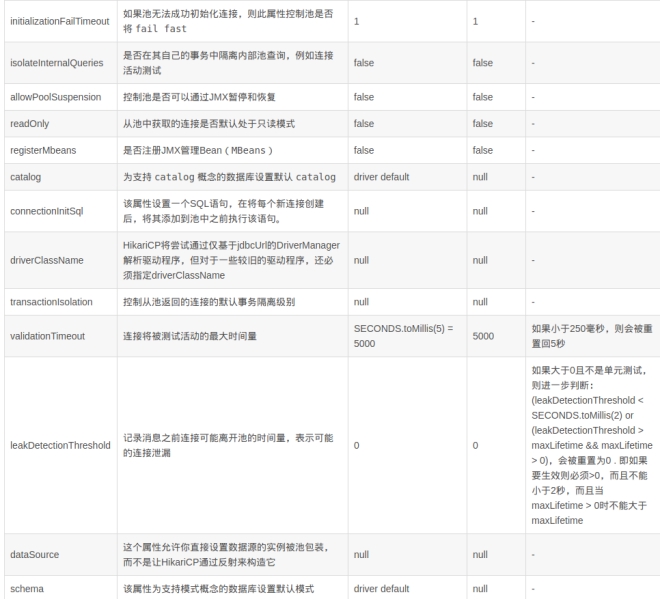Select the description '从池中获取的连接是否默认处于只读模式'
This screenshot has height=600, width=660.
[209, 123]
